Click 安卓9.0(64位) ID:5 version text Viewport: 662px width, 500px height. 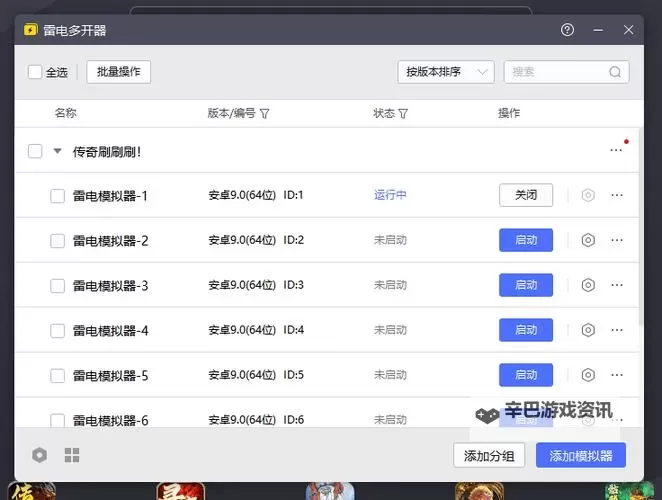(x=256, y=375)
